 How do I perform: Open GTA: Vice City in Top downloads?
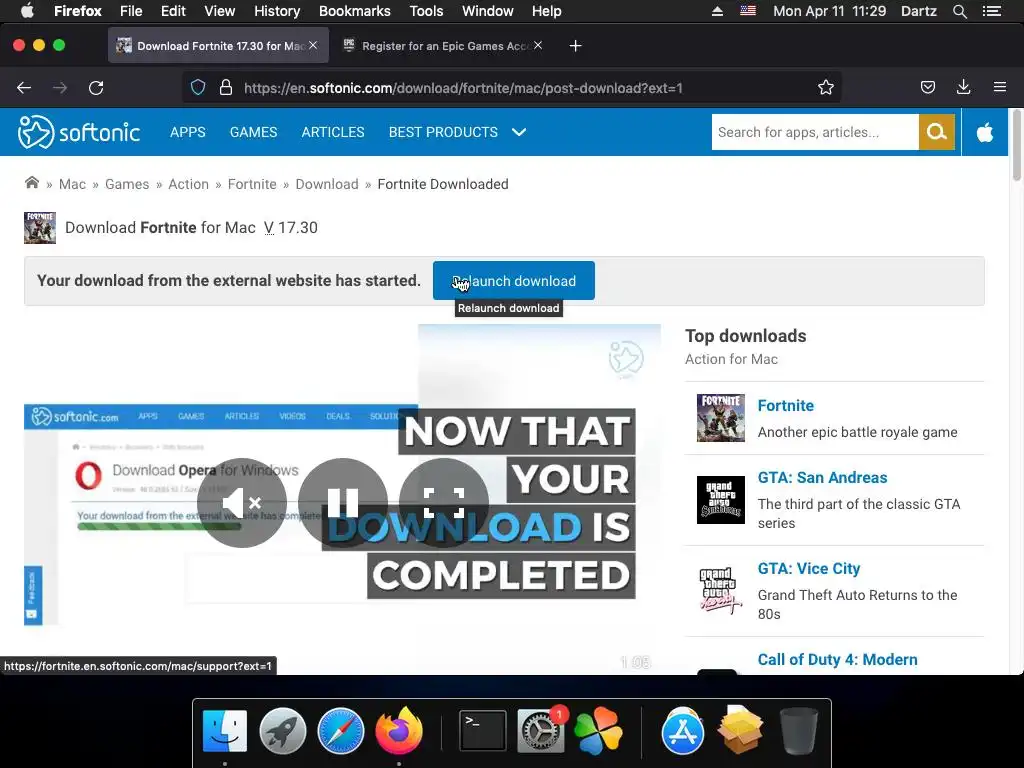[x=808, y=568]
